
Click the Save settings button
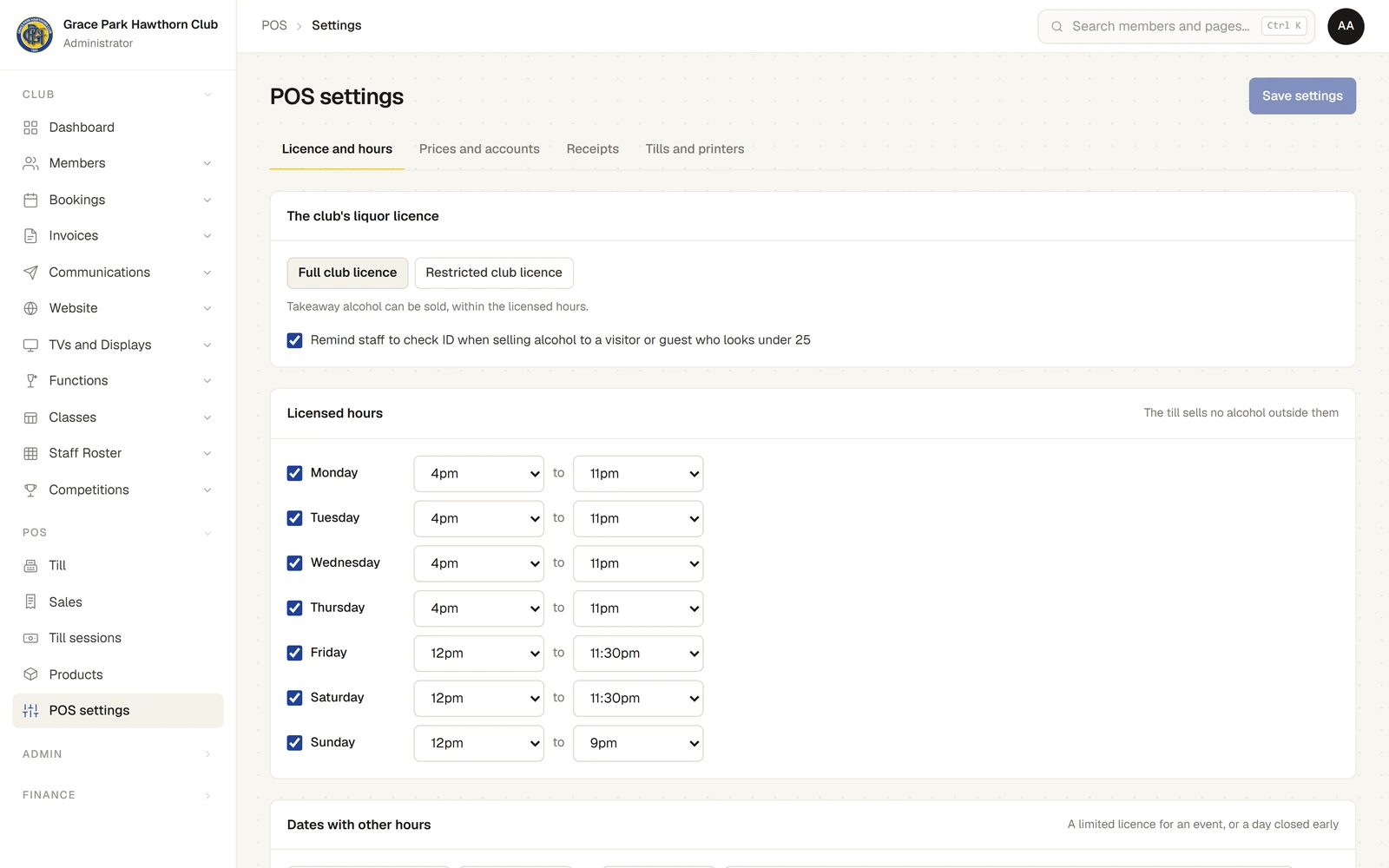(x=1302, y=96)
